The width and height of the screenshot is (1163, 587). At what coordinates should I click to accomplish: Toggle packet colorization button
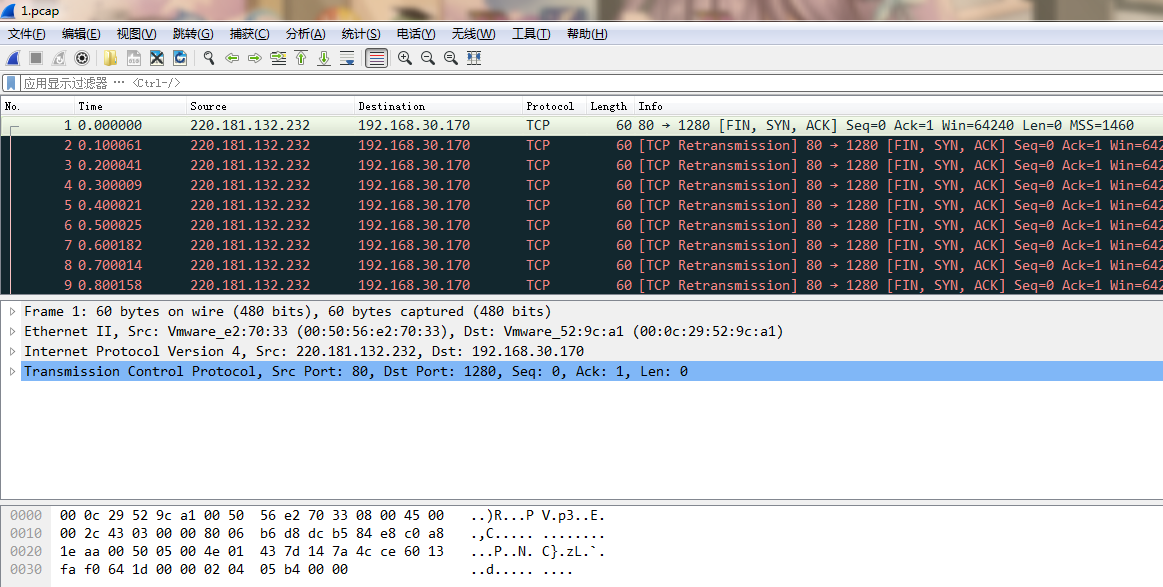(x=377, y=58)
